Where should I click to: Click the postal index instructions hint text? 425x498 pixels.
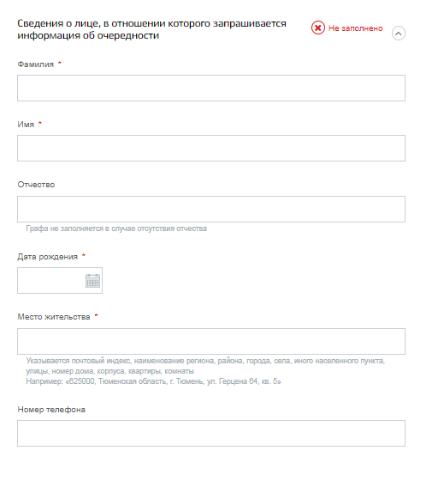pyautogui.click(x=205, y=366)
